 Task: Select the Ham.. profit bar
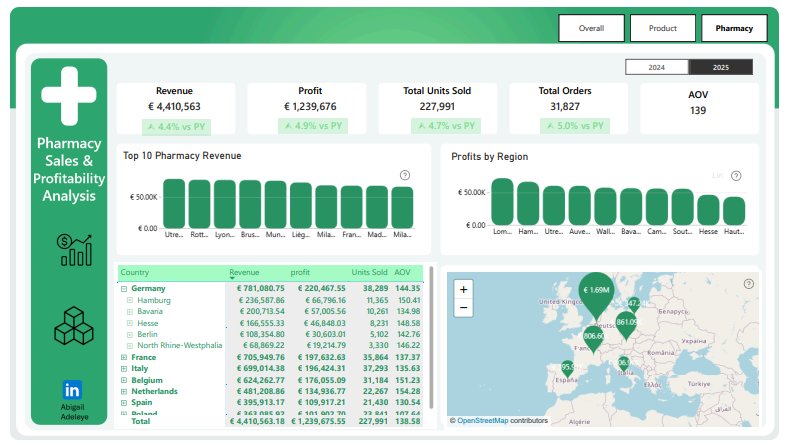click(x=528, y=203)
